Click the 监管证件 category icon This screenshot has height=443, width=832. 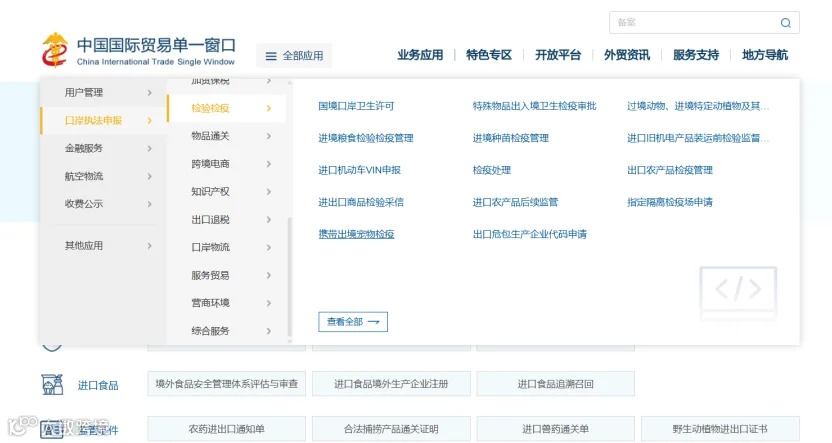pos(51,429)
